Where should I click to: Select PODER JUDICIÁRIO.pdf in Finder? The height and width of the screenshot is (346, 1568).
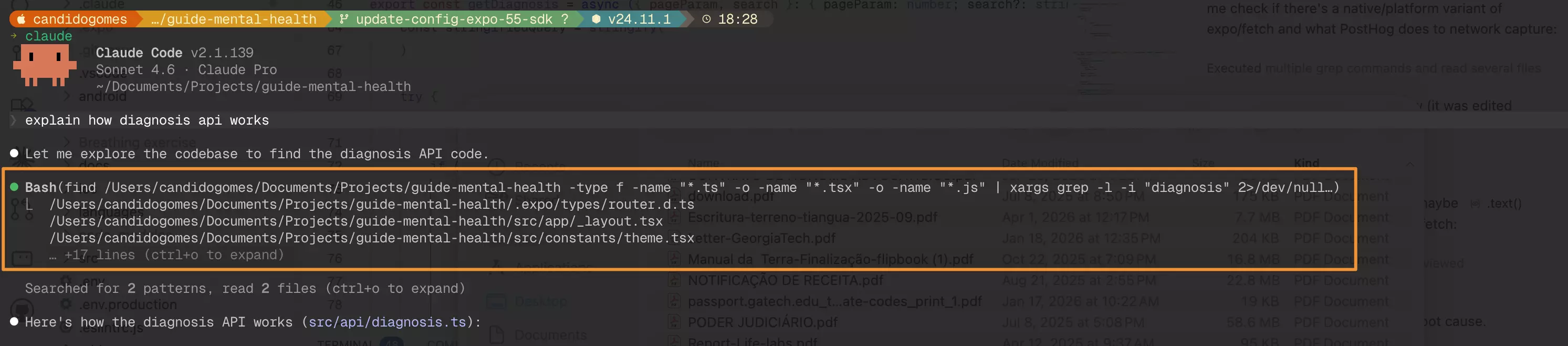click(x=762, y=322)
